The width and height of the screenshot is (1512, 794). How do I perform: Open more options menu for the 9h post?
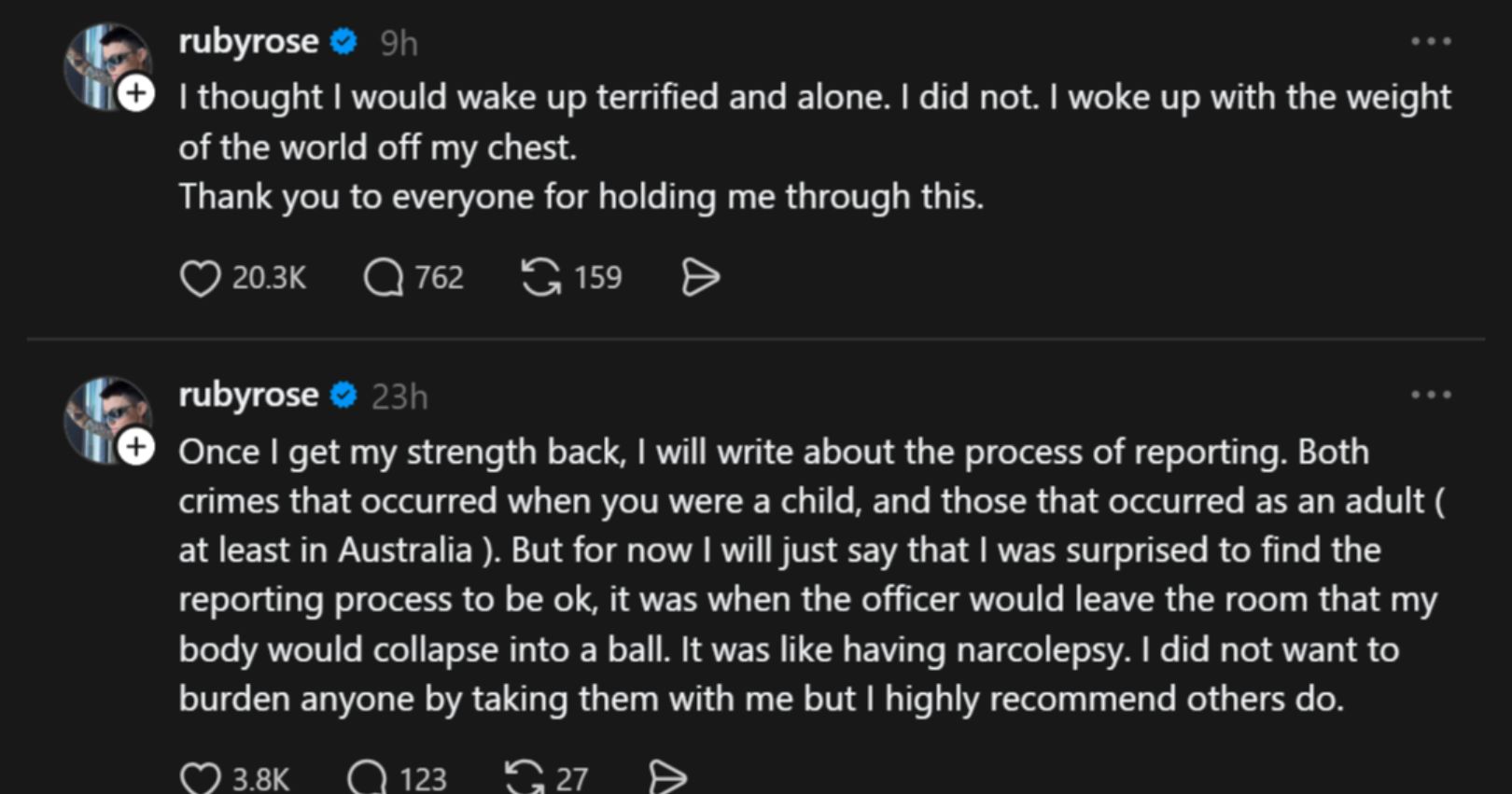pos(1431,42)
